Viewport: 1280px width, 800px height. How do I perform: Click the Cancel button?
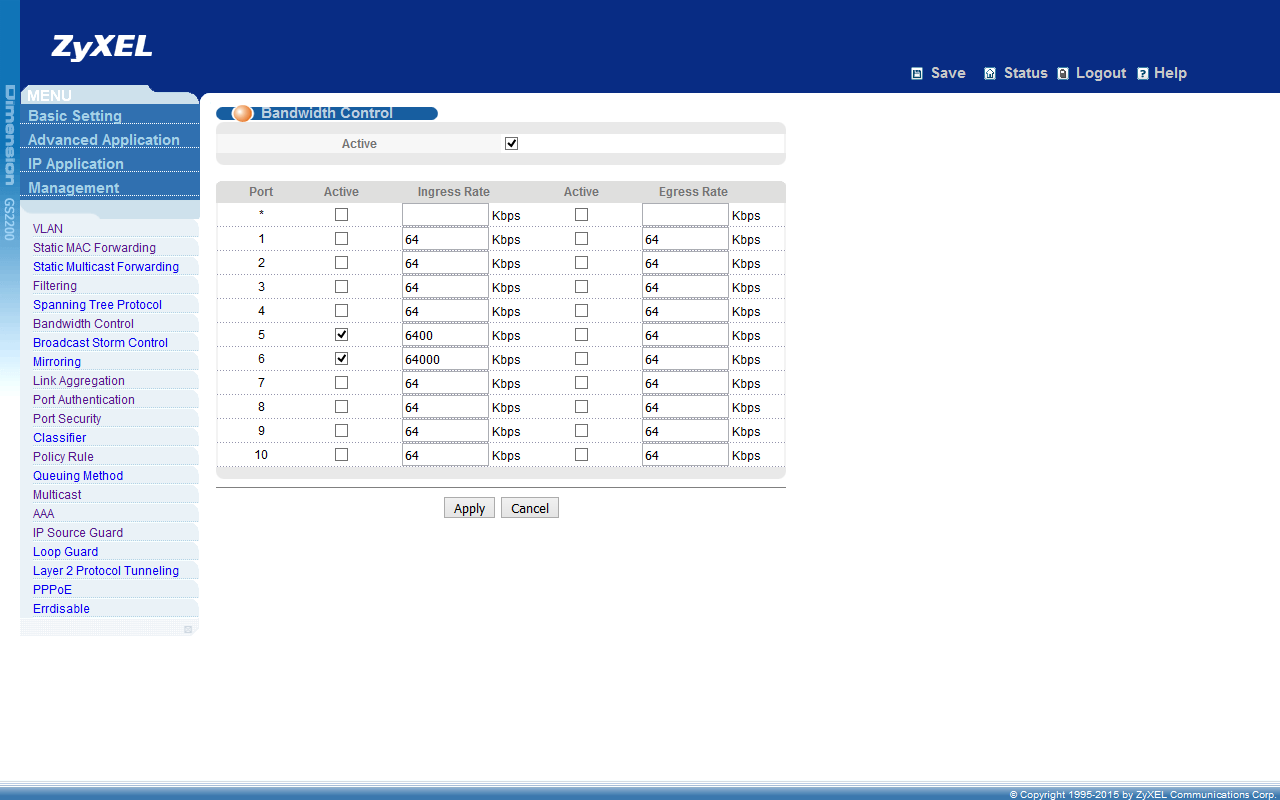pos(530,508)
